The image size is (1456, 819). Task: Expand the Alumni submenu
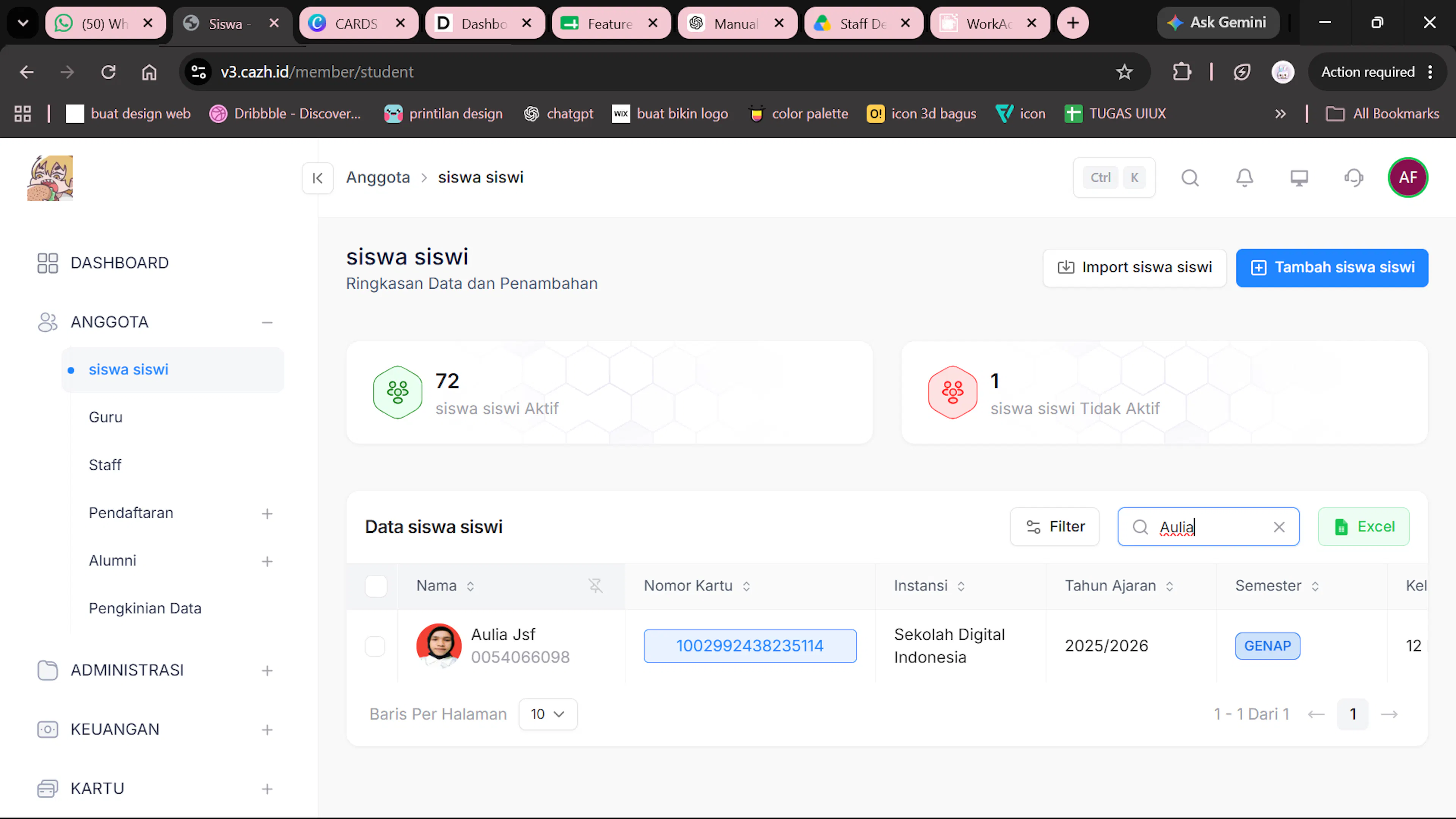[x=267, y=561]
